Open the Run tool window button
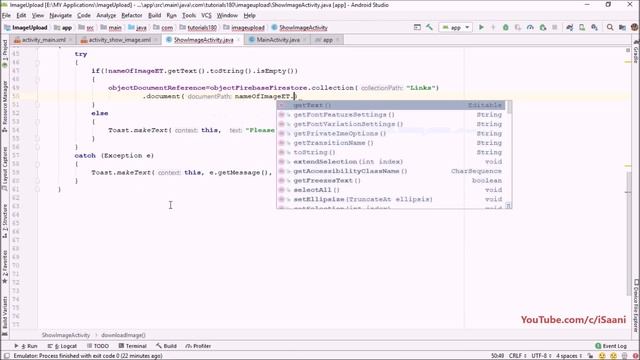640x360 pixels. tap(26, 346)
